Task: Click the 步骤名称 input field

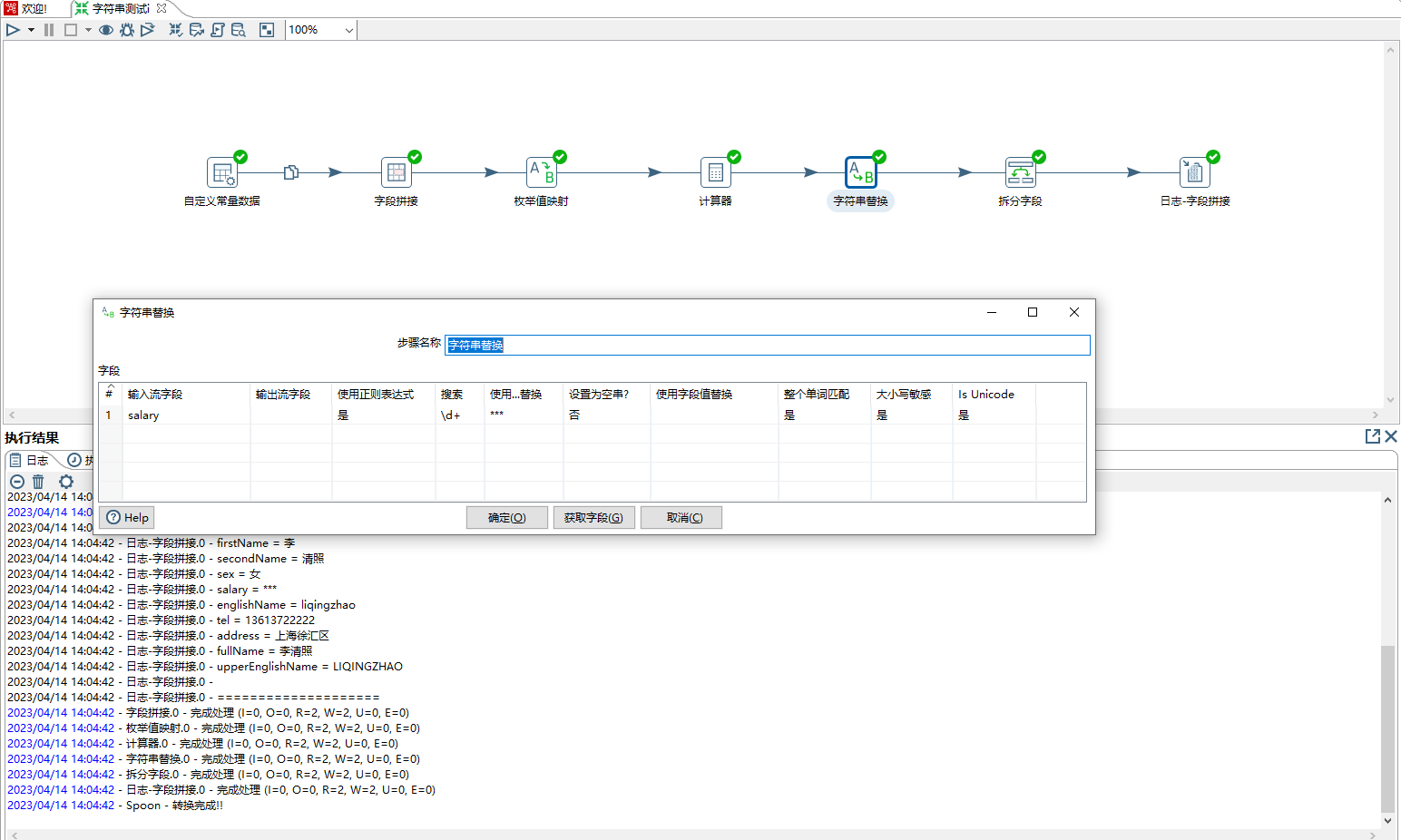Action: [767, 346]
